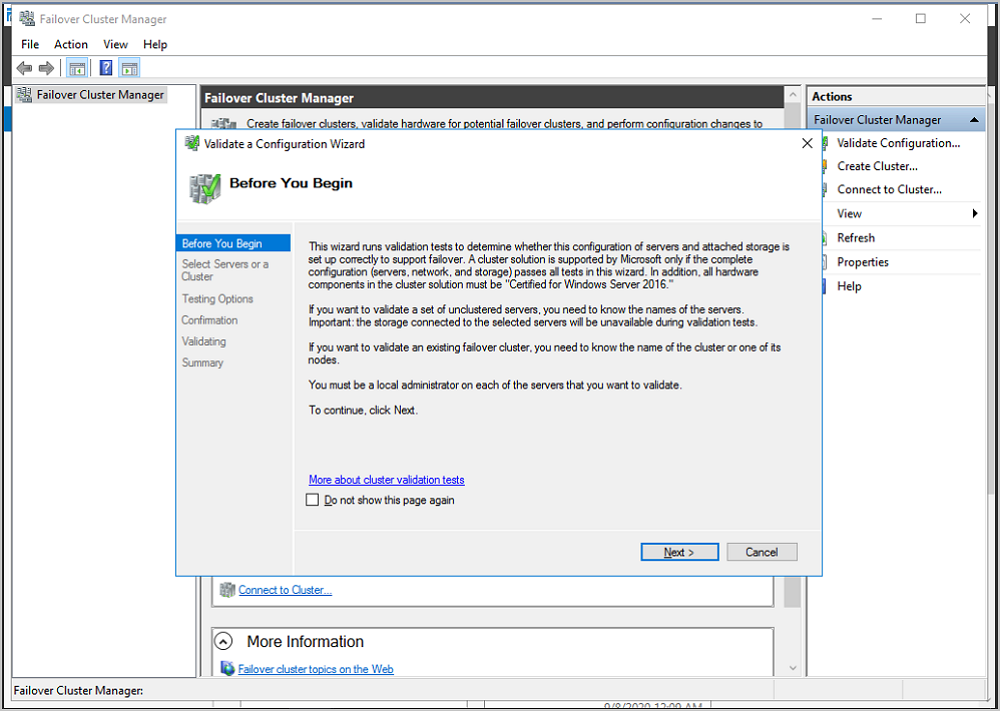
Task: Open 'Failover cluster topics on the Web' link
Action: click(316, 669)
